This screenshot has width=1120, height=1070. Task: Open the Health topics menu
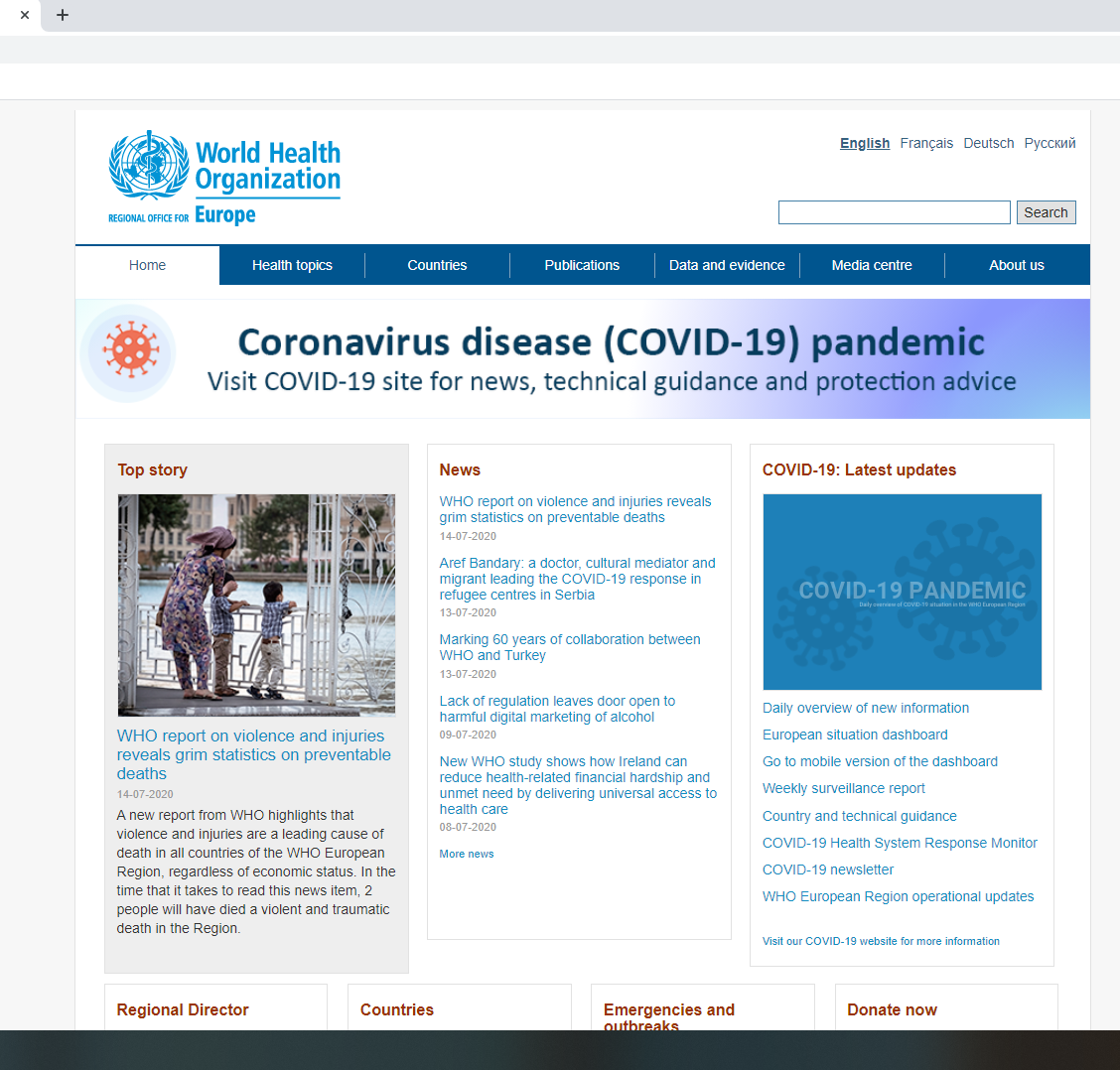pos(292,265)
